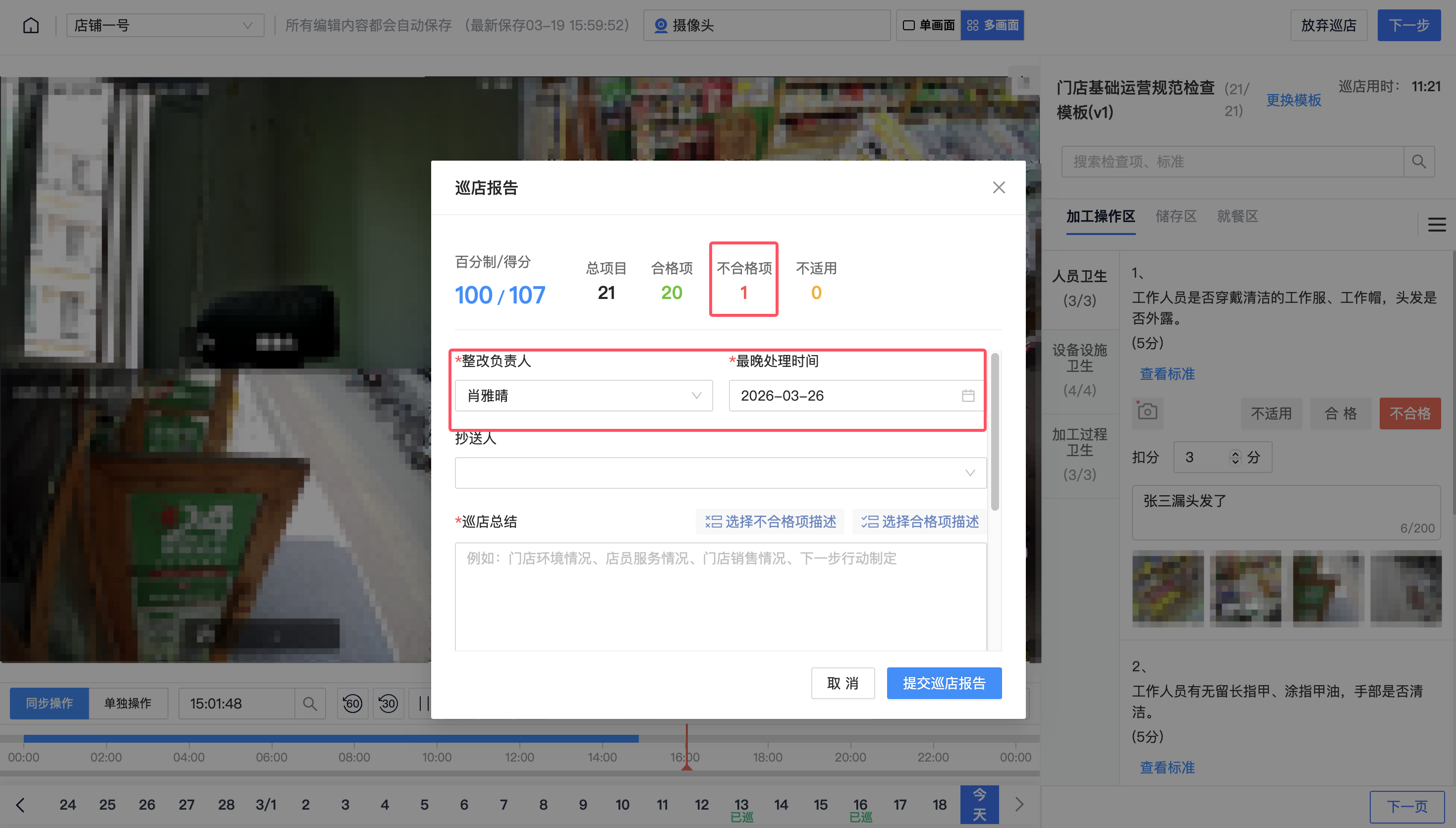Open the 店铺一号 store selector
Viewport: 1456px width, 828px height.
tap(165, 26)
